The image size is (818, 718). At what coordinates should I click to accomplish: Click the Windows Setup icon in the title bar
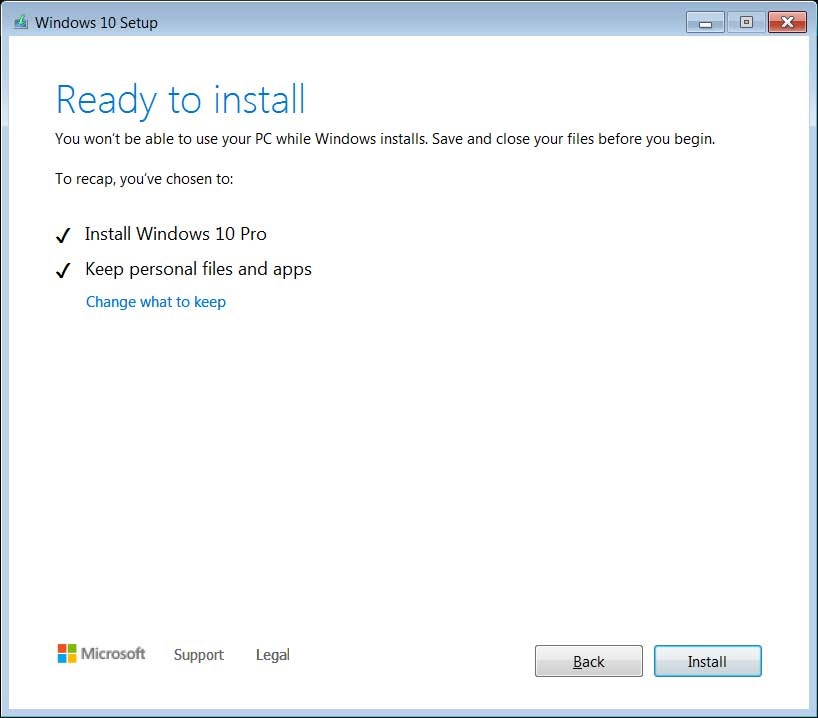pyautogui.click(x=21, y=20)
